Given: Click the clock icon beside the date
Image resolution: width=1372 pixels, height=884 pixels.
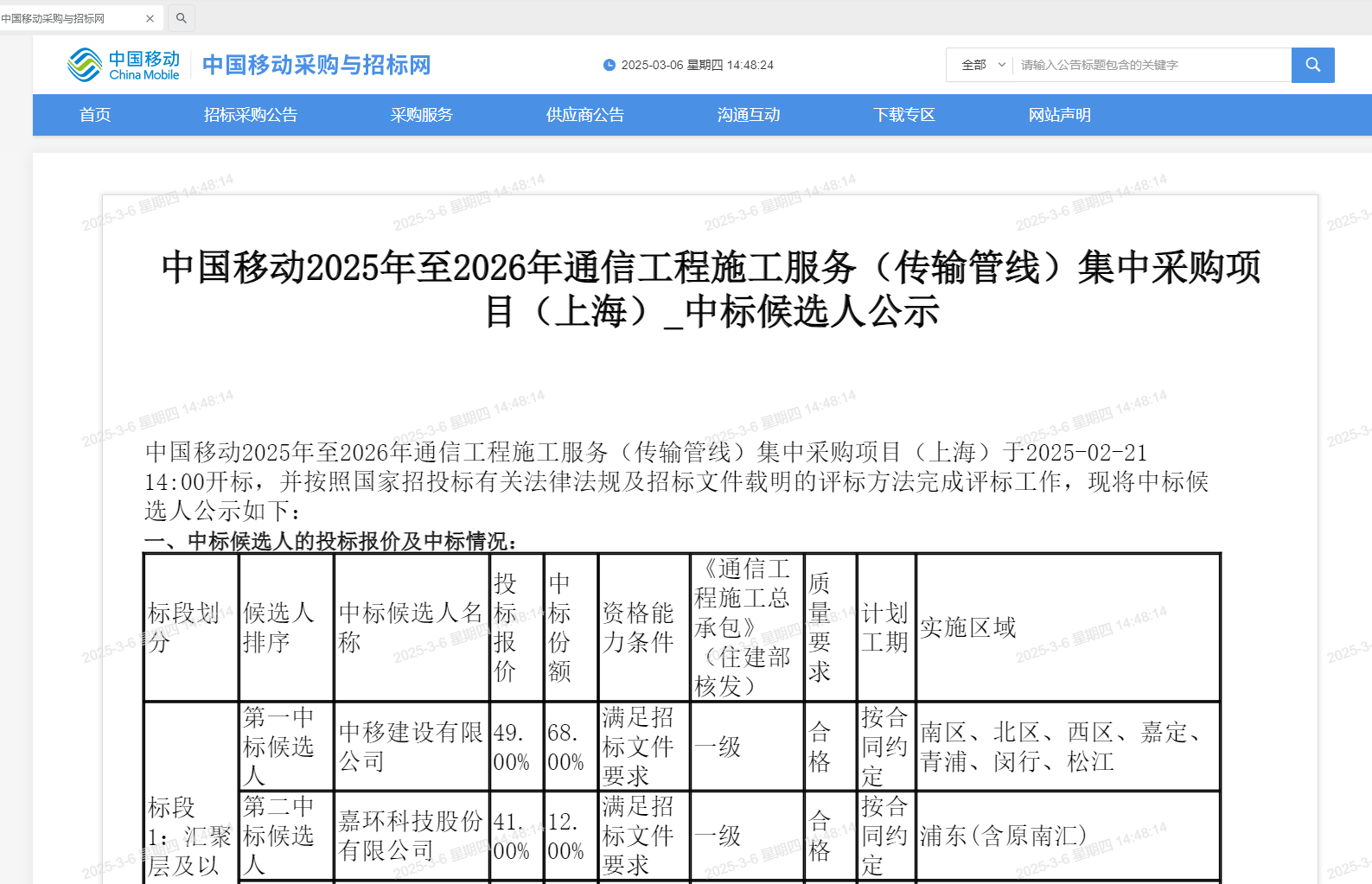Looking at the screenshot, I should [x=609, y=65].
